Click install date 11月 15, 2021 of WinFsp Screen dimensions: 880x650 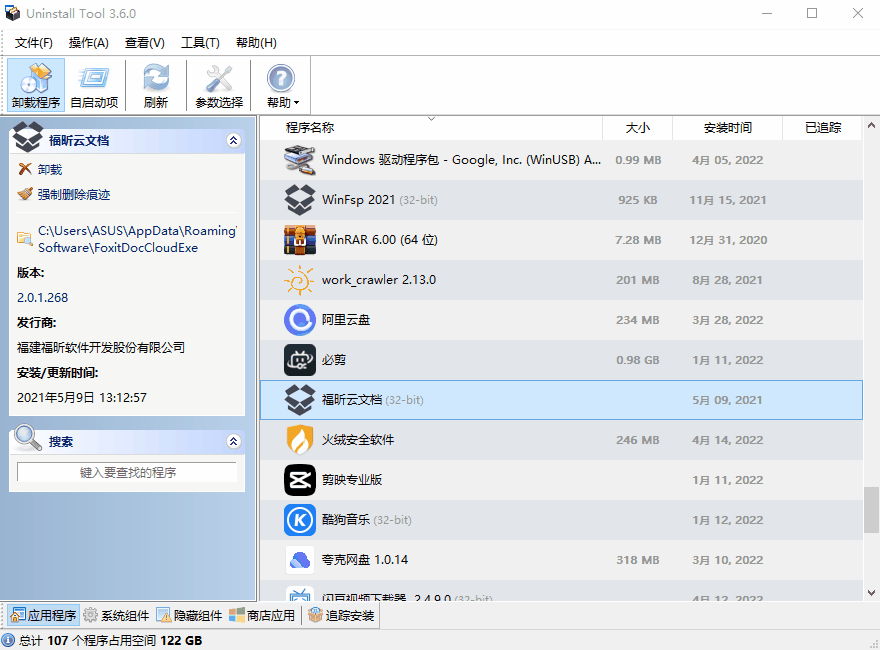click(727, 200)
